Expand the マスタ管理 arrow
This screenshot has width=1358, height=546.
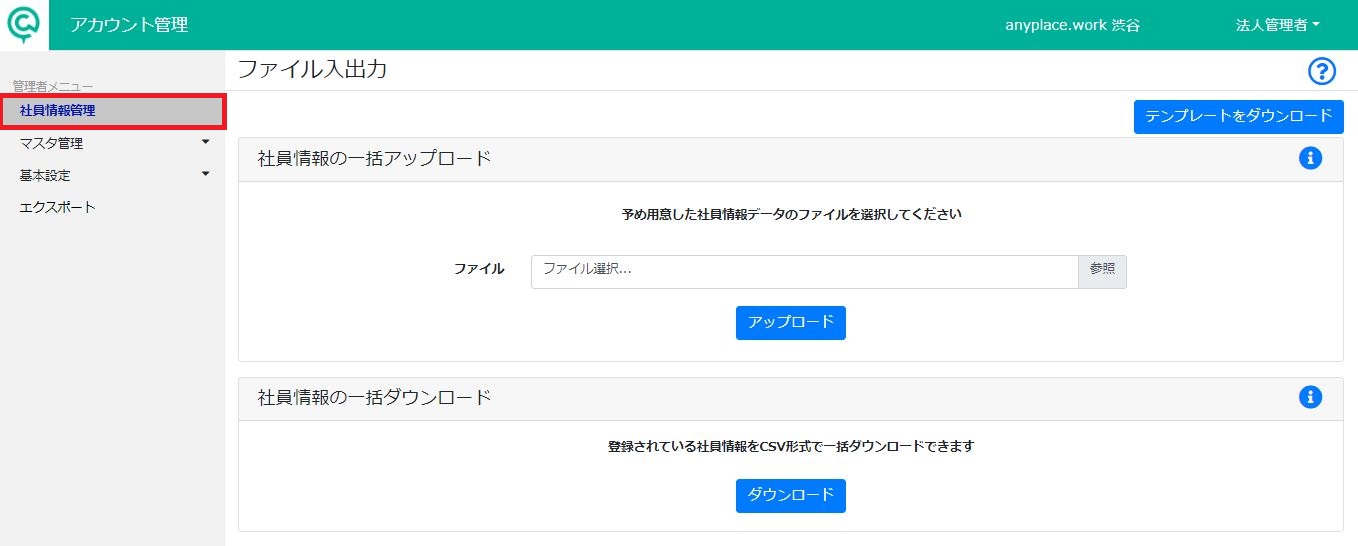click(x=206, y=142)
